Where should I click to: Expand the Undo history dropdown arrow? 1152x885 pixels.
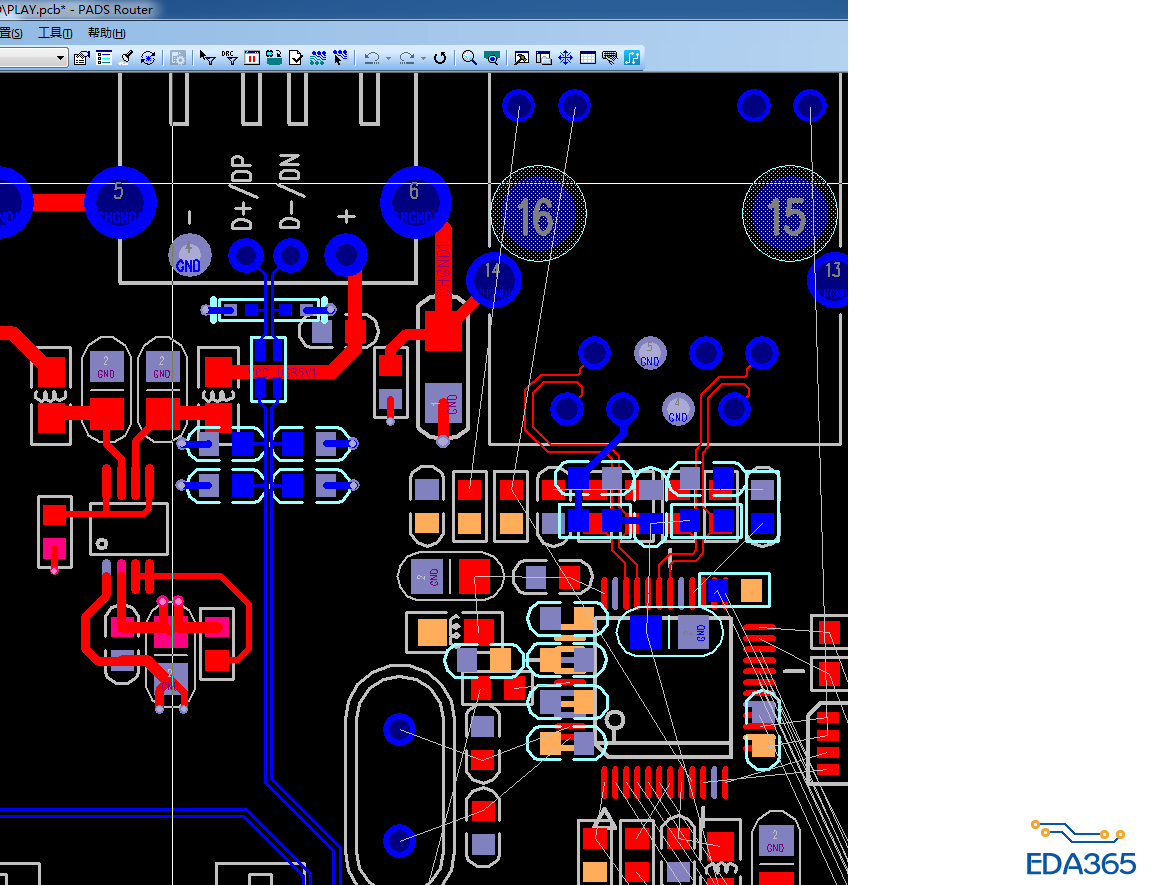click(x=388, y=58)
